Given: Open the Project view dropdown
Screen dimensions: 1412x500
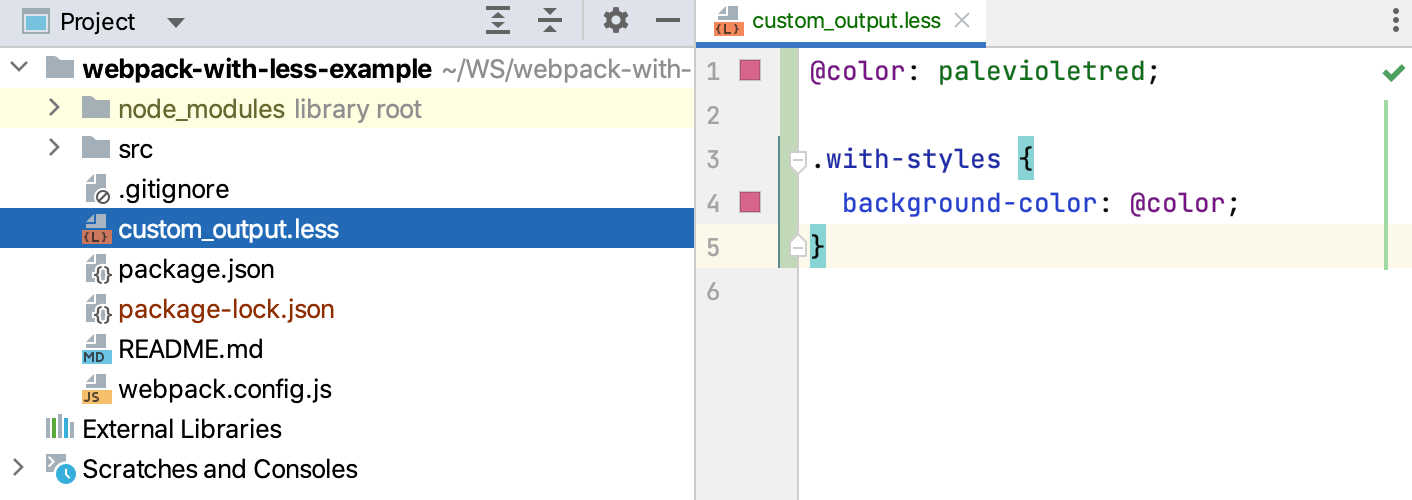Looking at the screenshot, I should coord(176,22).
